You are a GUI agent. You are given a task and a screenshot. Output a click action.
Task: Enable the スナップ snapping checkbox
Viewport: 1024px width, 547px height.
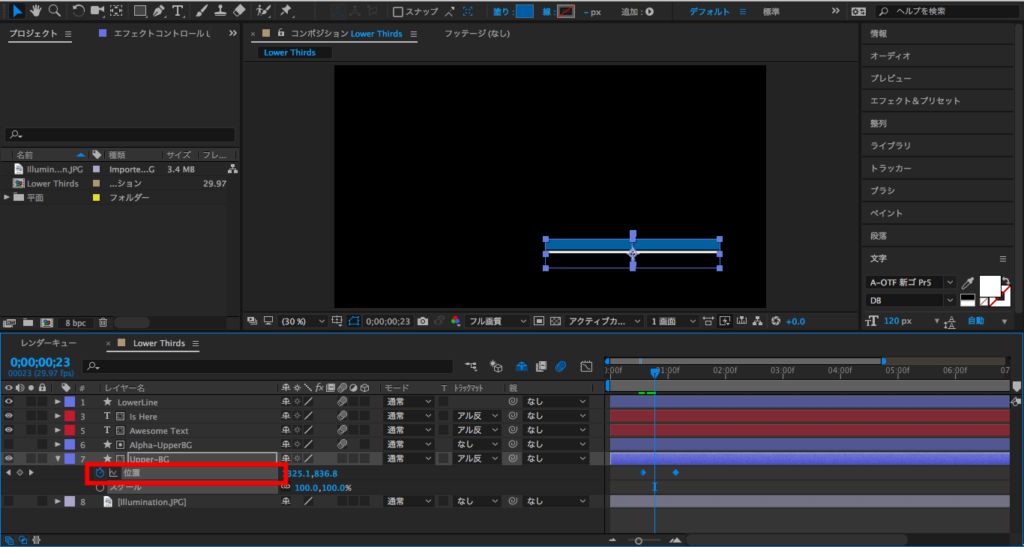[x=398, y=12]
